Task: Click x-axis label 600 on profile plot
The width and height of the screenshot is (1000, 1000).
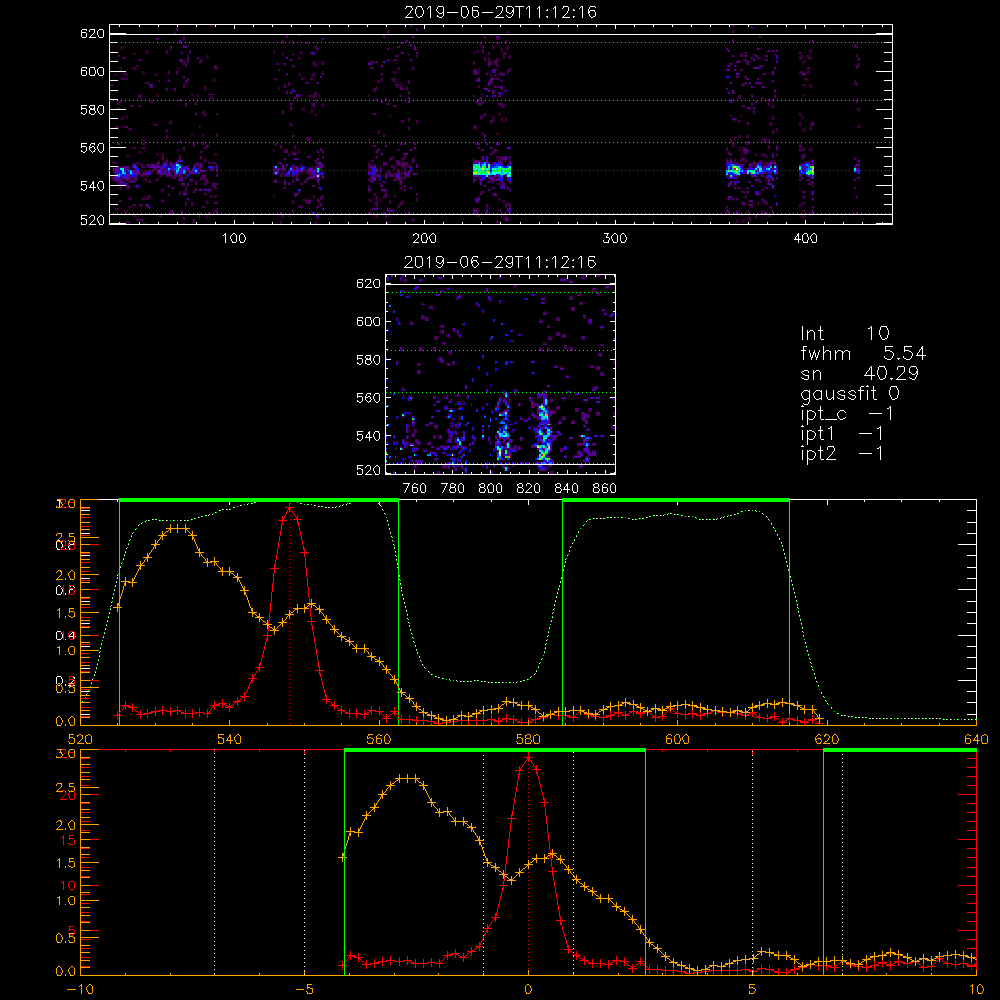Action: [677, 739]
